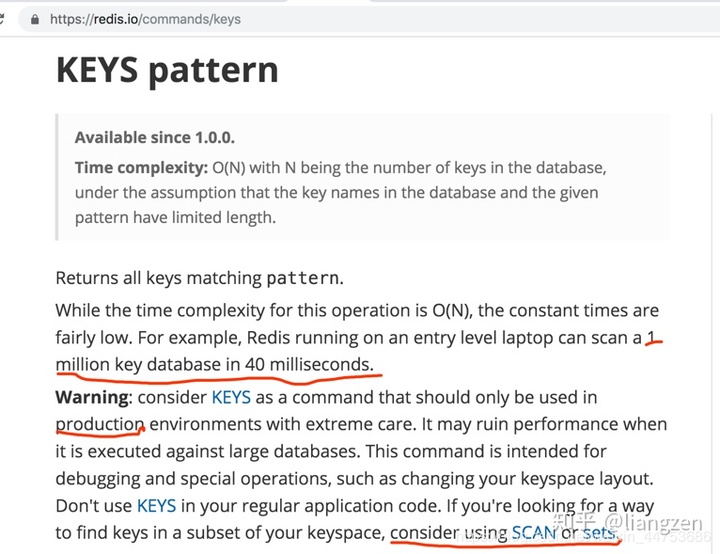This screenshot has height=554, width=720.
Task: Click the 'https://' protocol part of the URL
Action: (71, 18)
